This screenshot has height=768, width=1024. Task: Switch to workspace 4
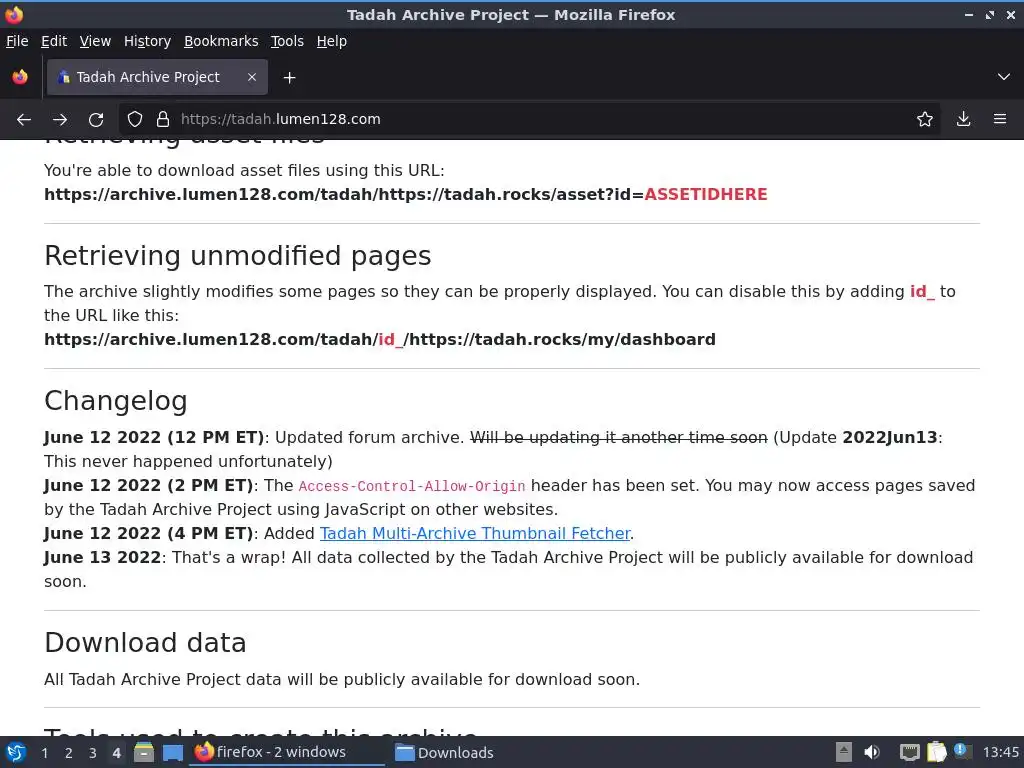pyautogui.click(x=116, y=753)
